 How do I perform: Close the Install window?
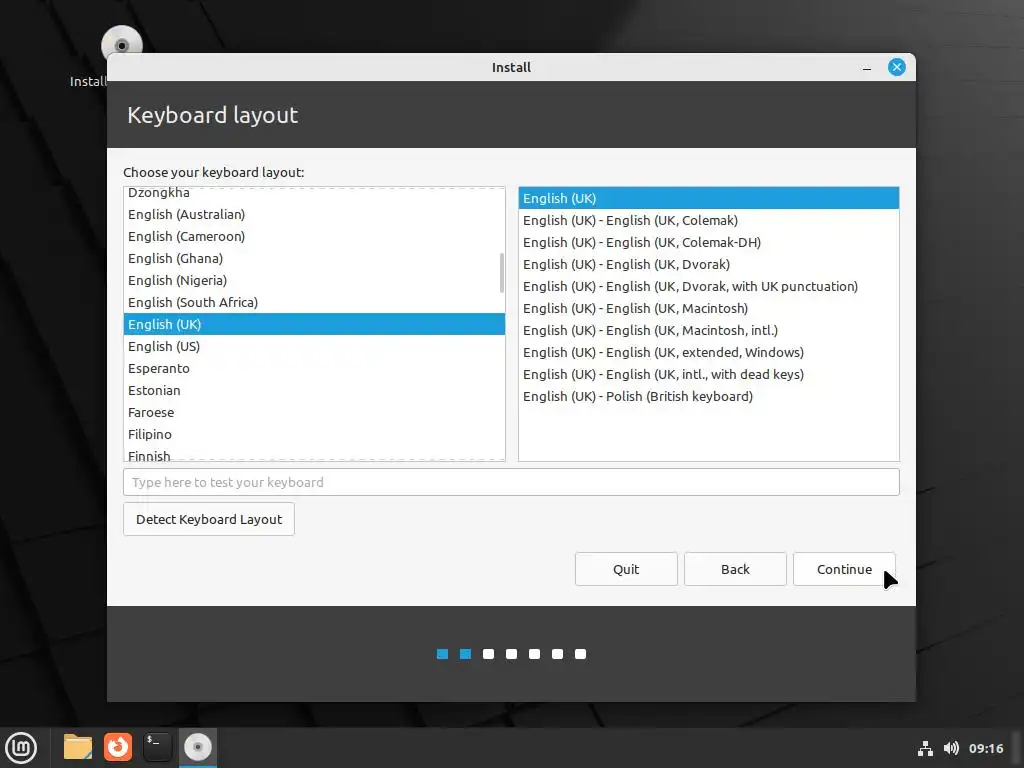pos(897,67)
